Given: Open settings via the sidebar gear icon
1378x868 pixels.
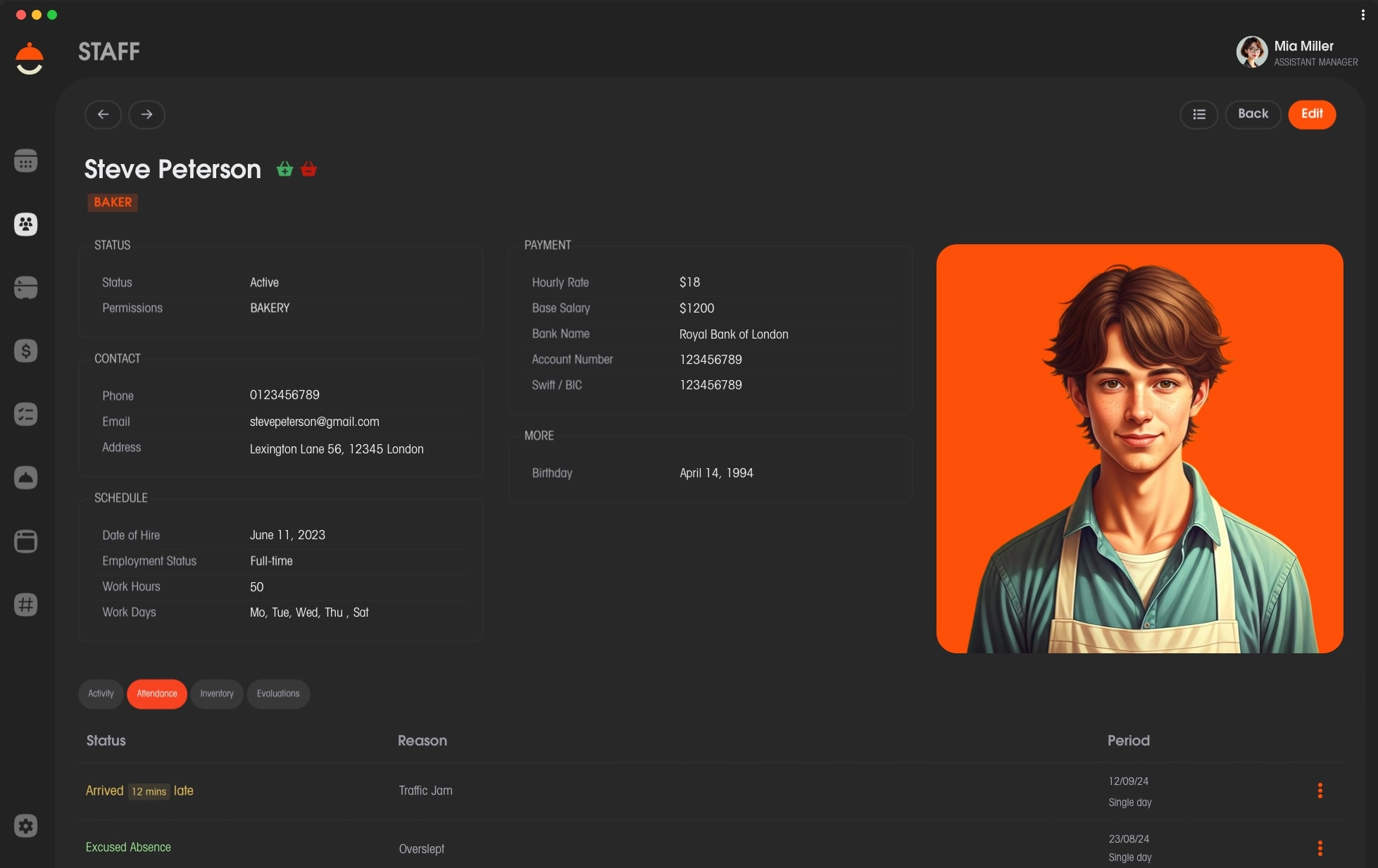Looking at the screenshot, I should (26, 826).
